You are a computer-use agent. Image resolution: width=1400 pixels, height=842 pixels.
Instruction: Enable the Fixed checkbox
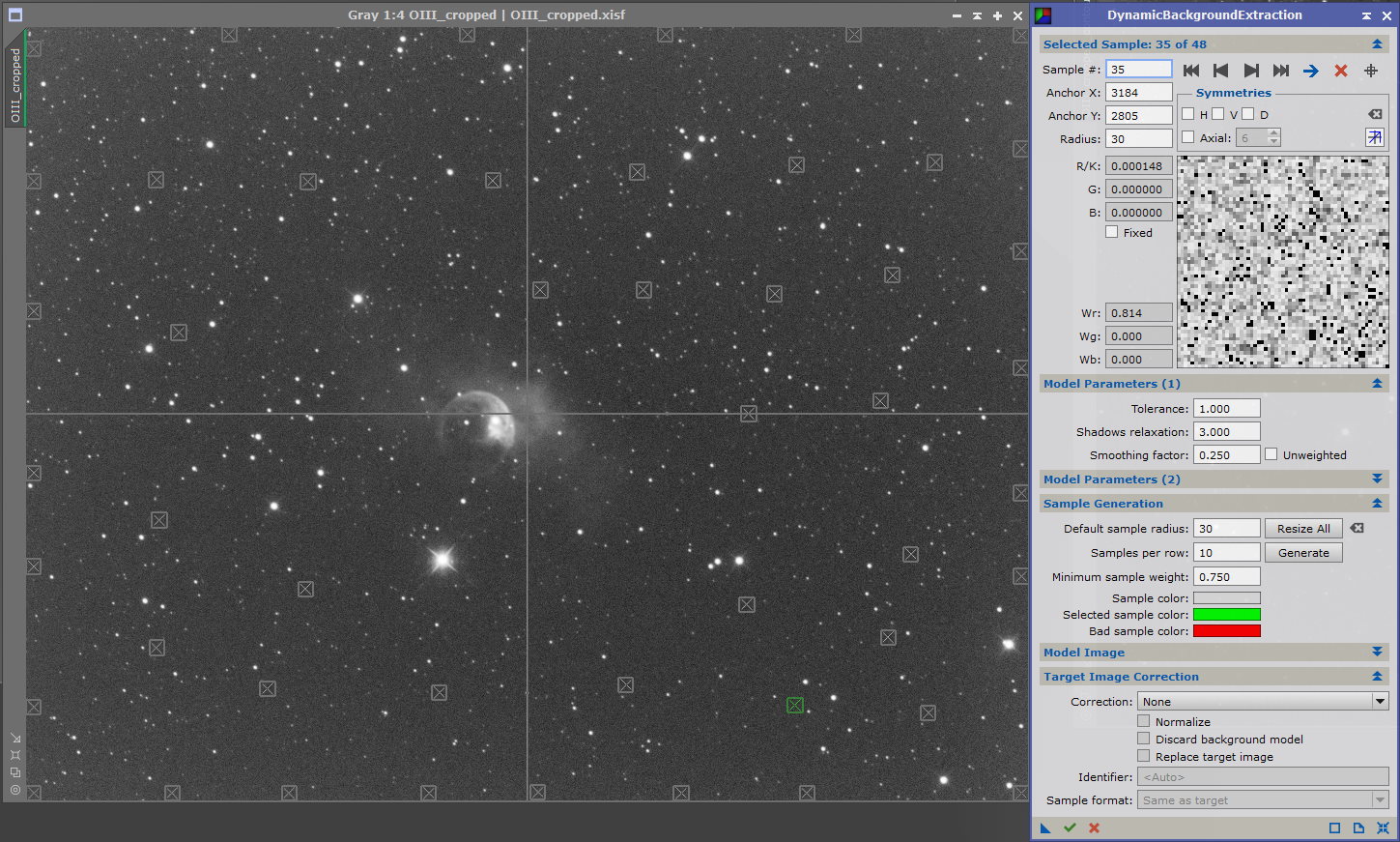point(1112,233)
